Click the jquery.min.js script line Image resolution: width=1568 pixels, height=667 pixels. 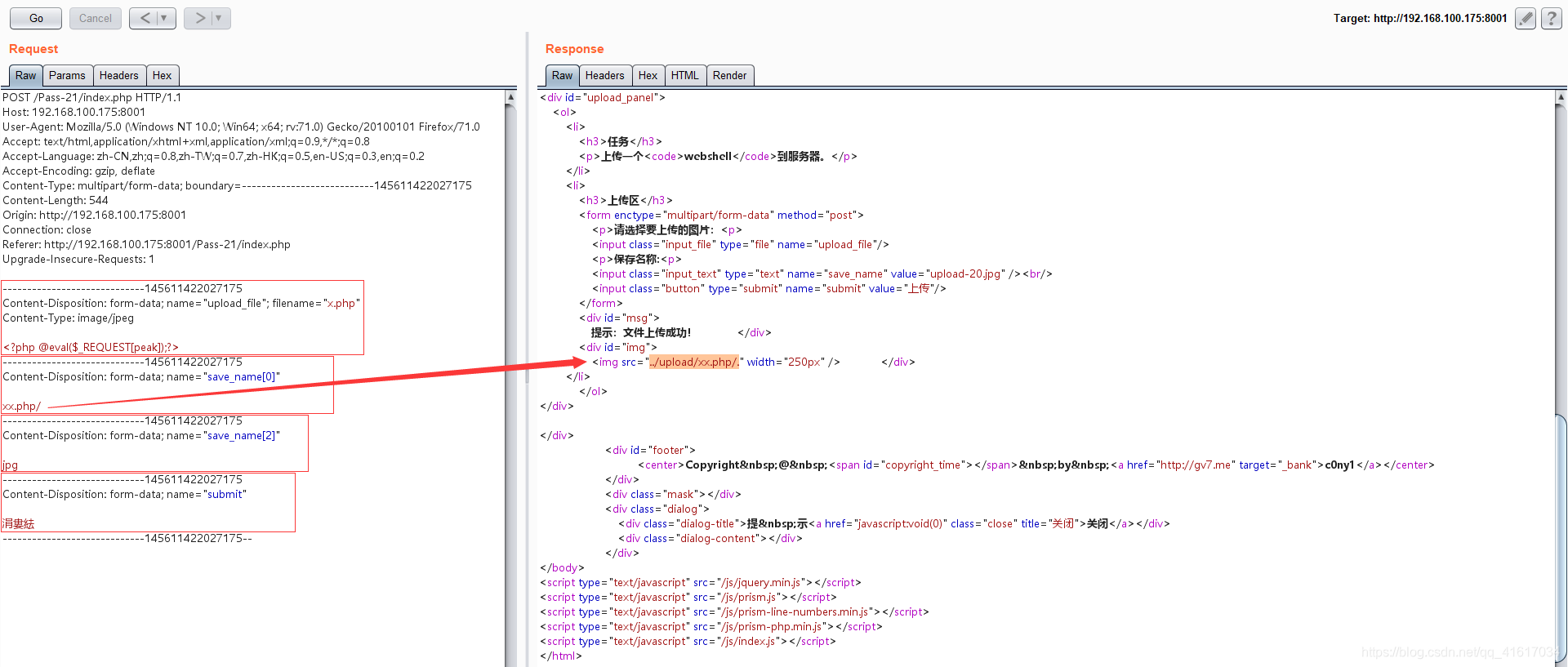pos(701,582)
